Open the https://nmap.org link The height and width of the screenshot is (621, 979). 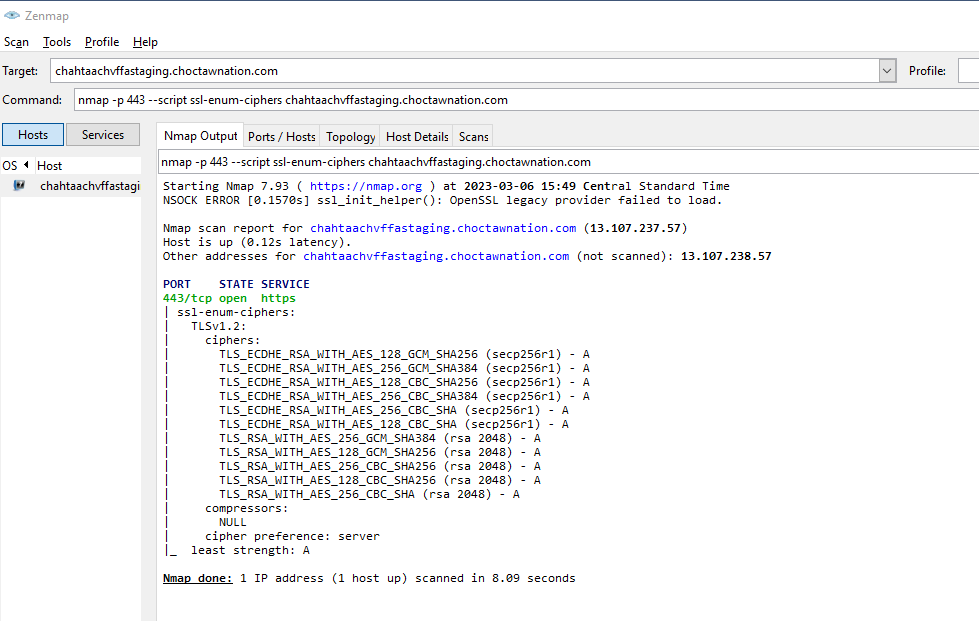click(366, 186)
